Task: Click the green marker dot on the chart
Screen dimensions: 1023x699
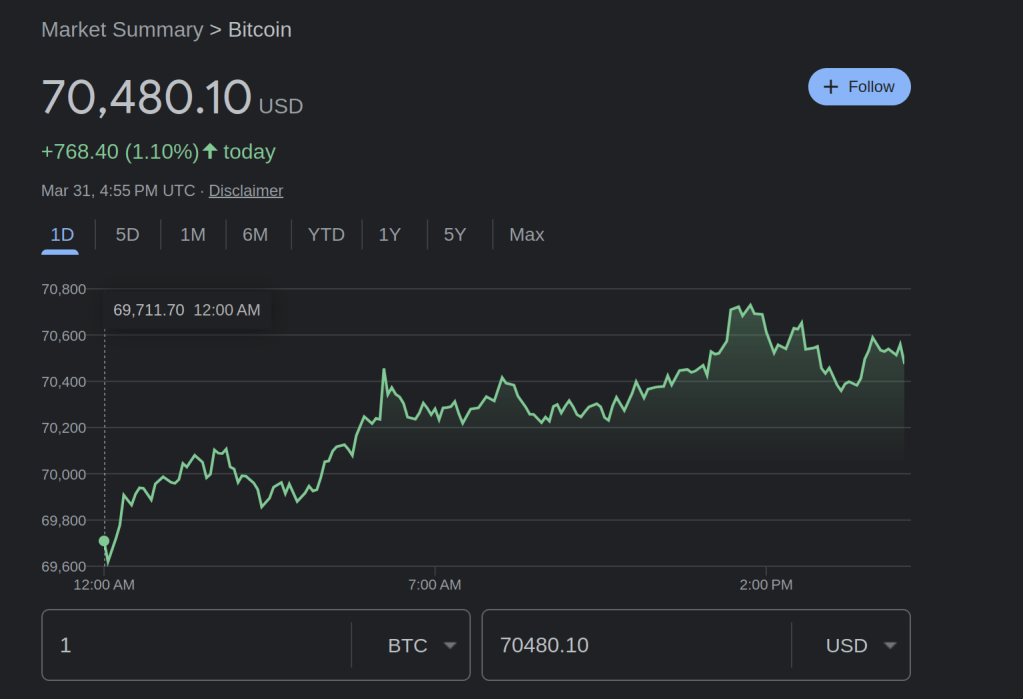Action: (104, 541)
